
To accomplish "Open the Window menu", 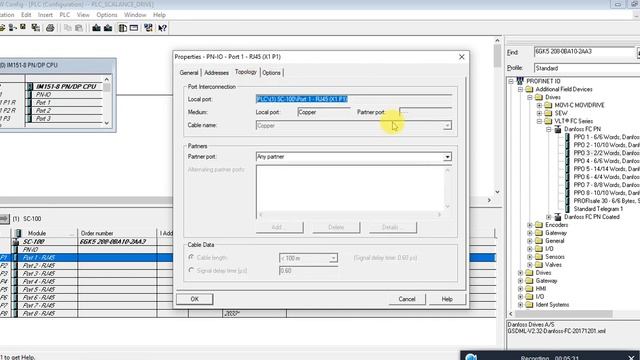I will [135, 15].
